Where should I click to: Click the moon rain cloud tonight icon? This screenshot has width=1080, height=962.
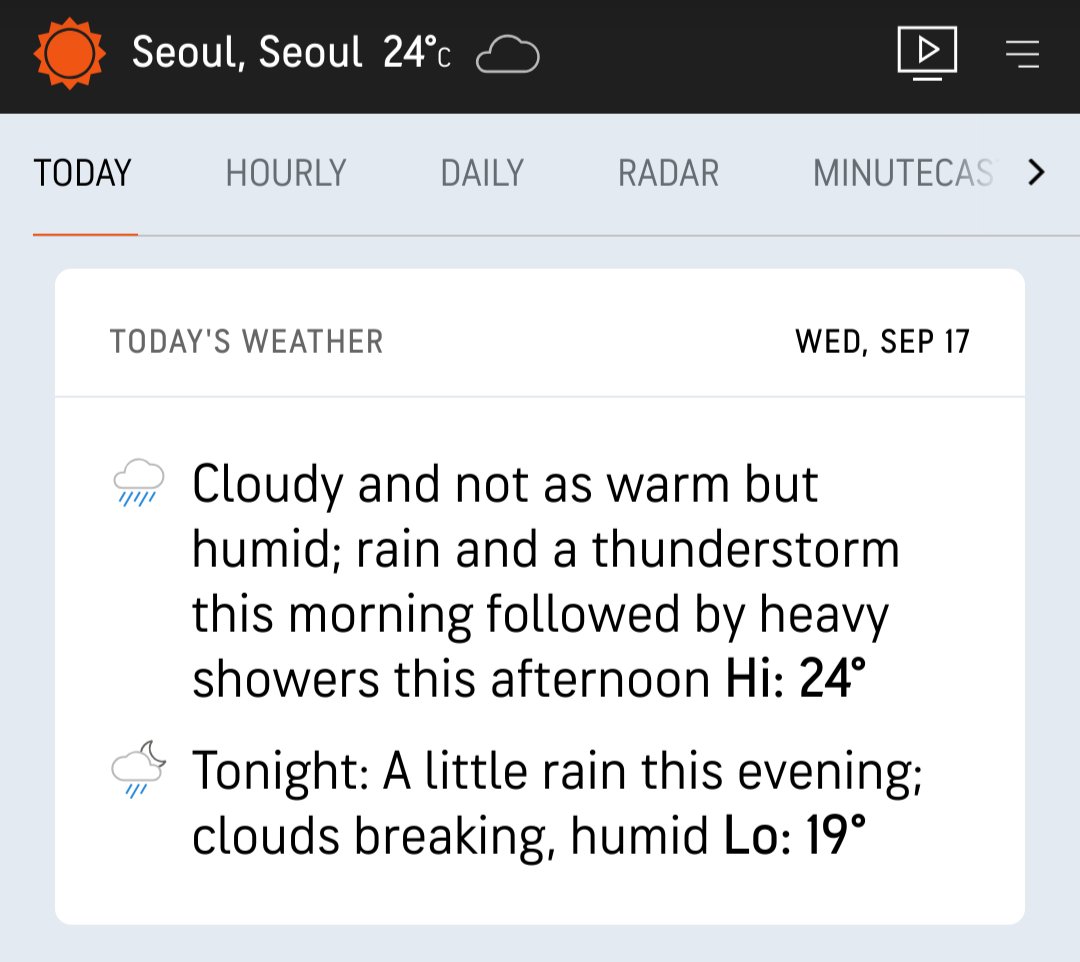138,769
